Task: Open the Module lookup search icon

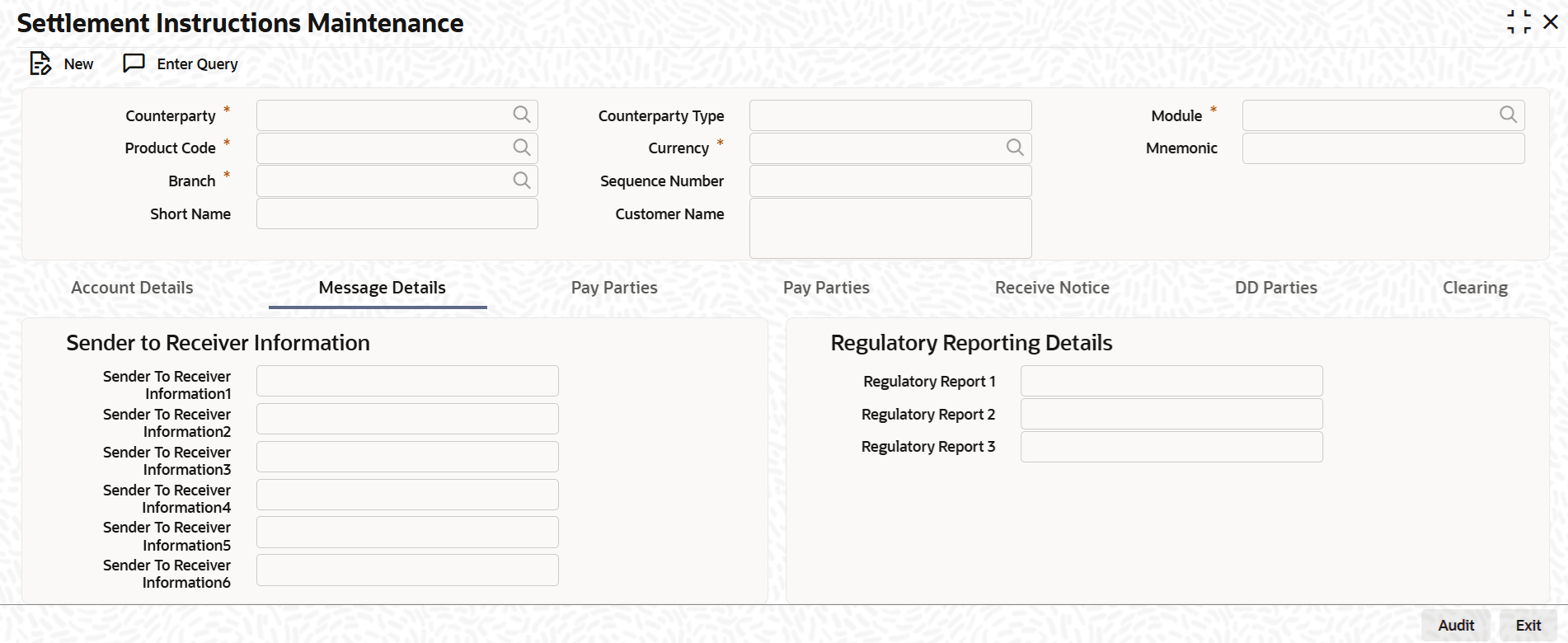Action: (x=1507, y=115)
